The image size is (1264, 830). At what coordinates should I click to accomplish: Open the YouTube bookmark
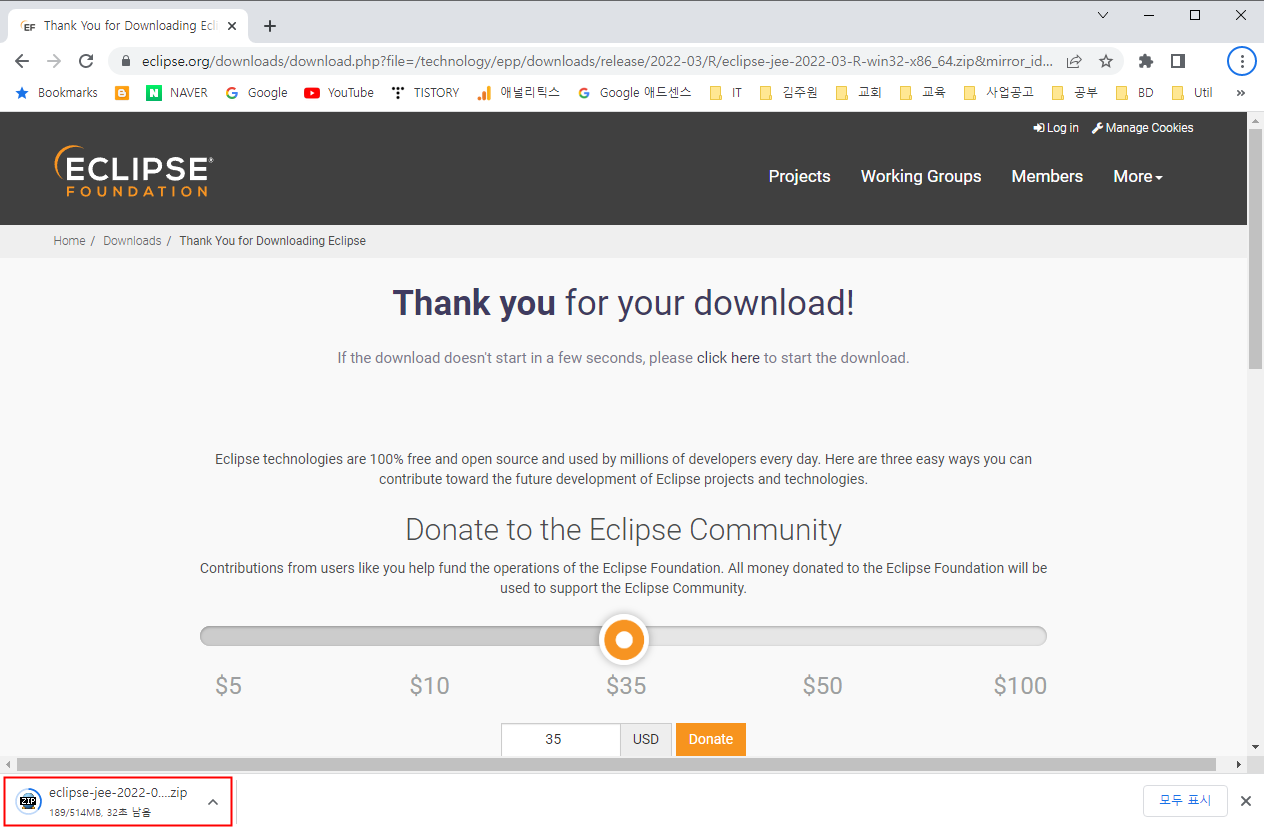(x=339, y=92)
